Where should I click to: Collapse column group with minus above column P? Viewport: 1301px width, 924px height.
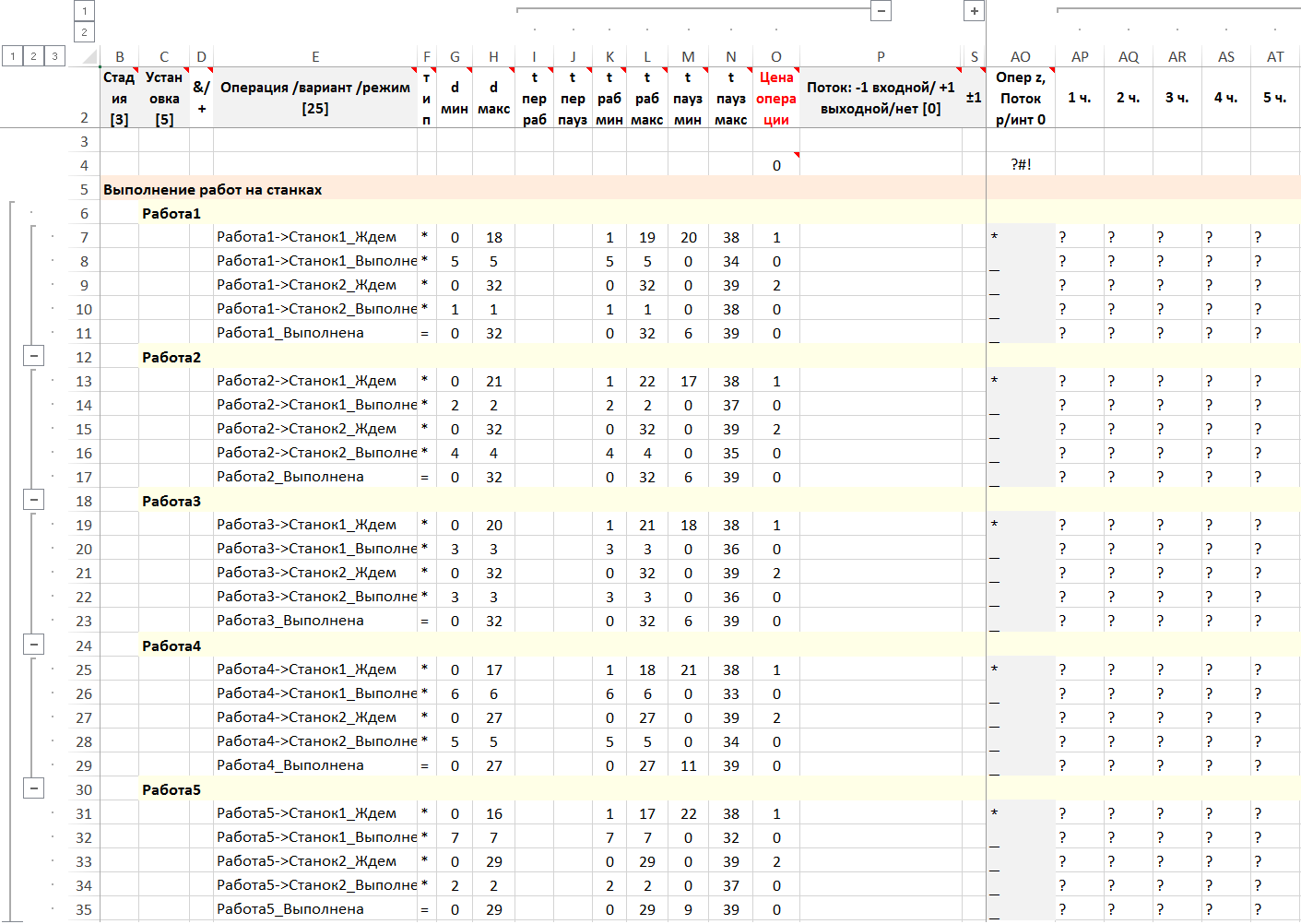coord(881,11)
